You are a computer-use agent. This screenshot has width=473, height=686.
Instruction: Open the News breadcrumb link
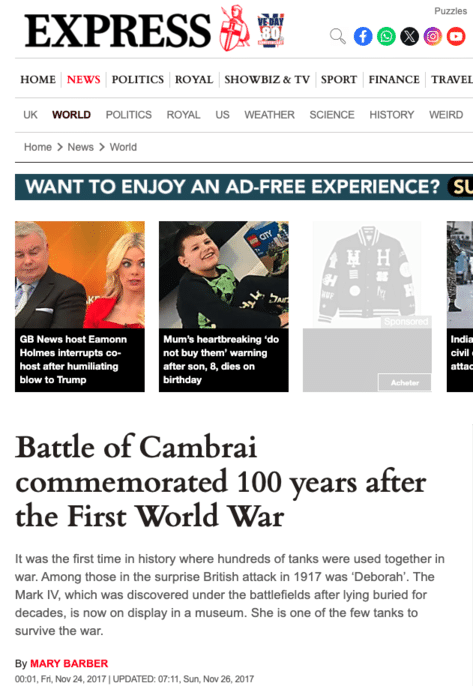tap(81, 147)
